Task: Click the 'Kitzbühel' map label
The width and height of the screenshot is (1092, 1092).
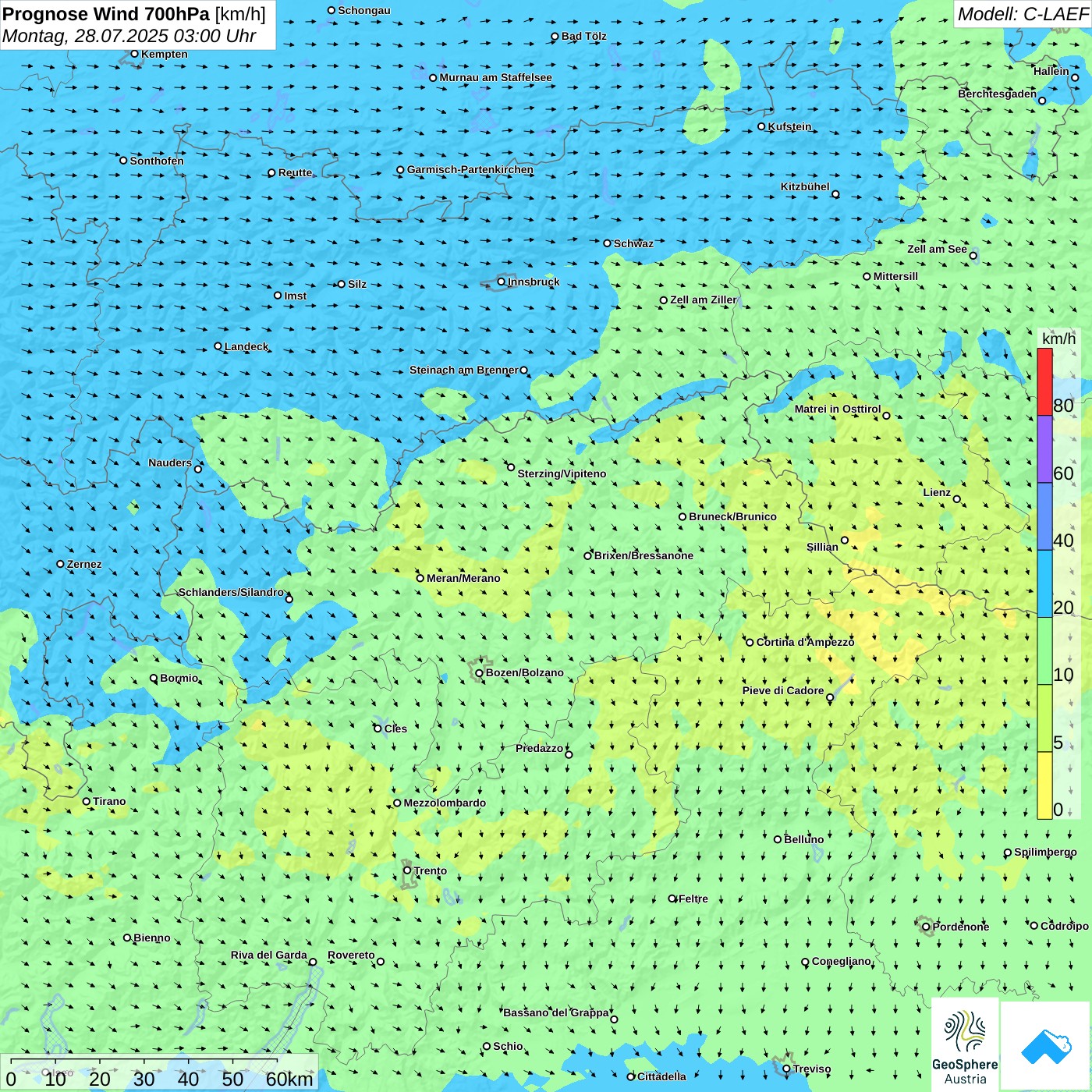Action: [805, 186]
